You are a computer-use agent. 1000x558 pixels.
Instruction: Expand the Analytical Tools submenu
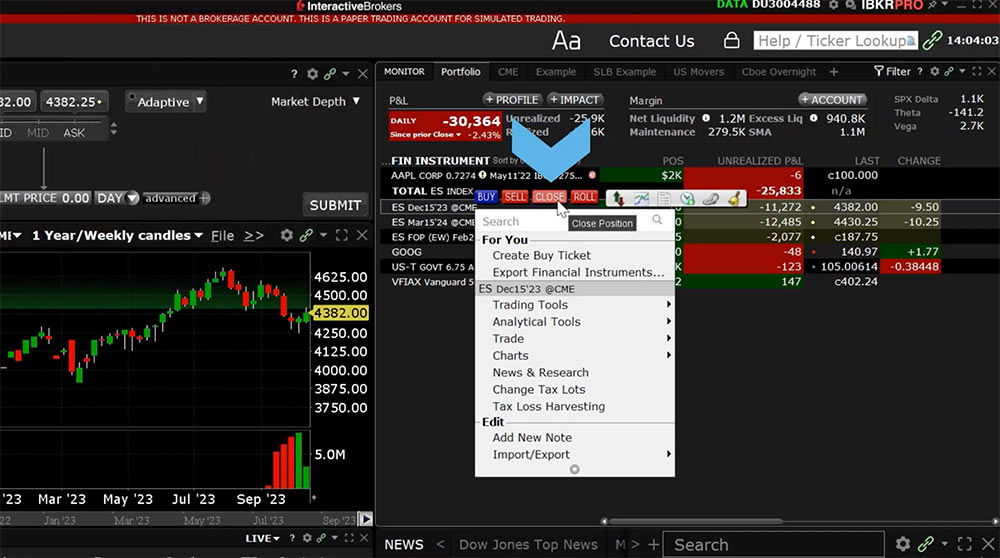668,321
